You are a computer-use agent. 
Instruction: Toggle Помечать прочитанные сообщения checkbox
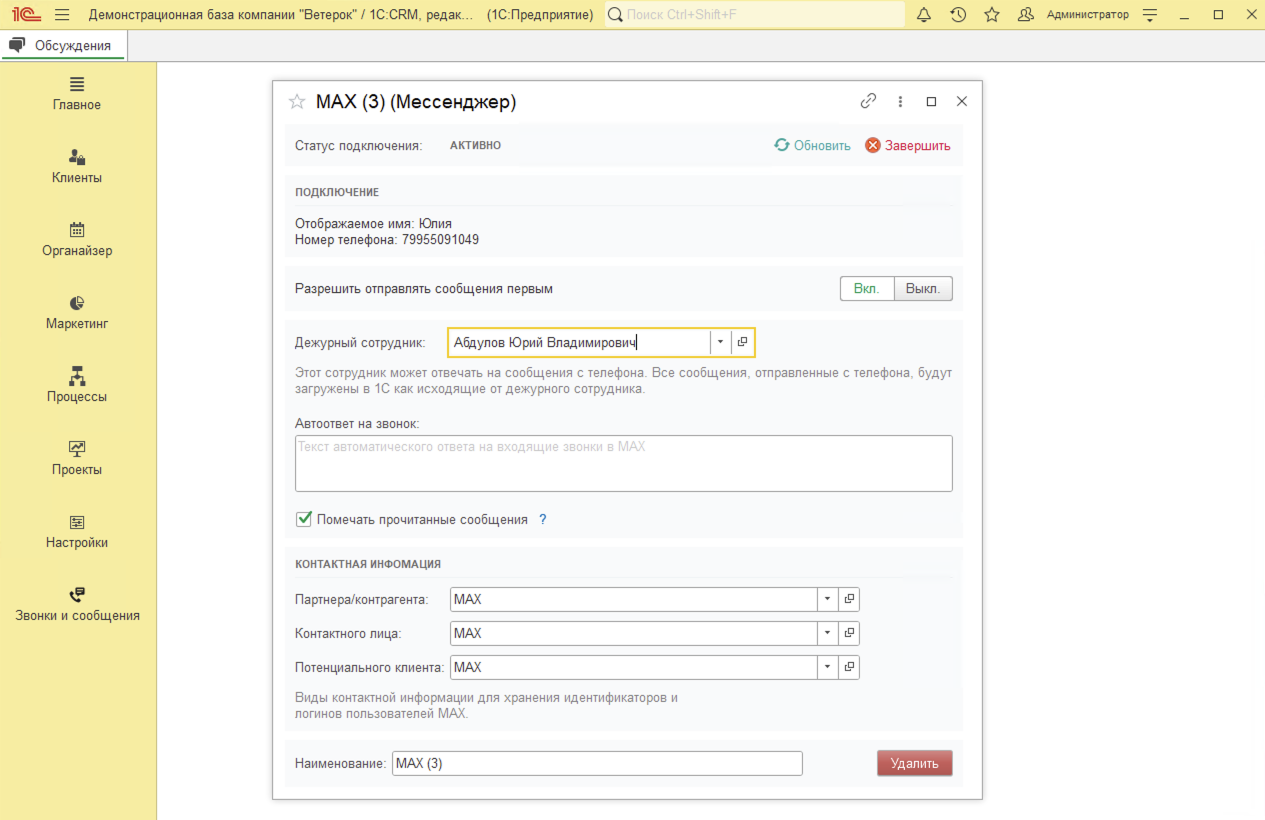pyautogui.click(x=304, y=519)
